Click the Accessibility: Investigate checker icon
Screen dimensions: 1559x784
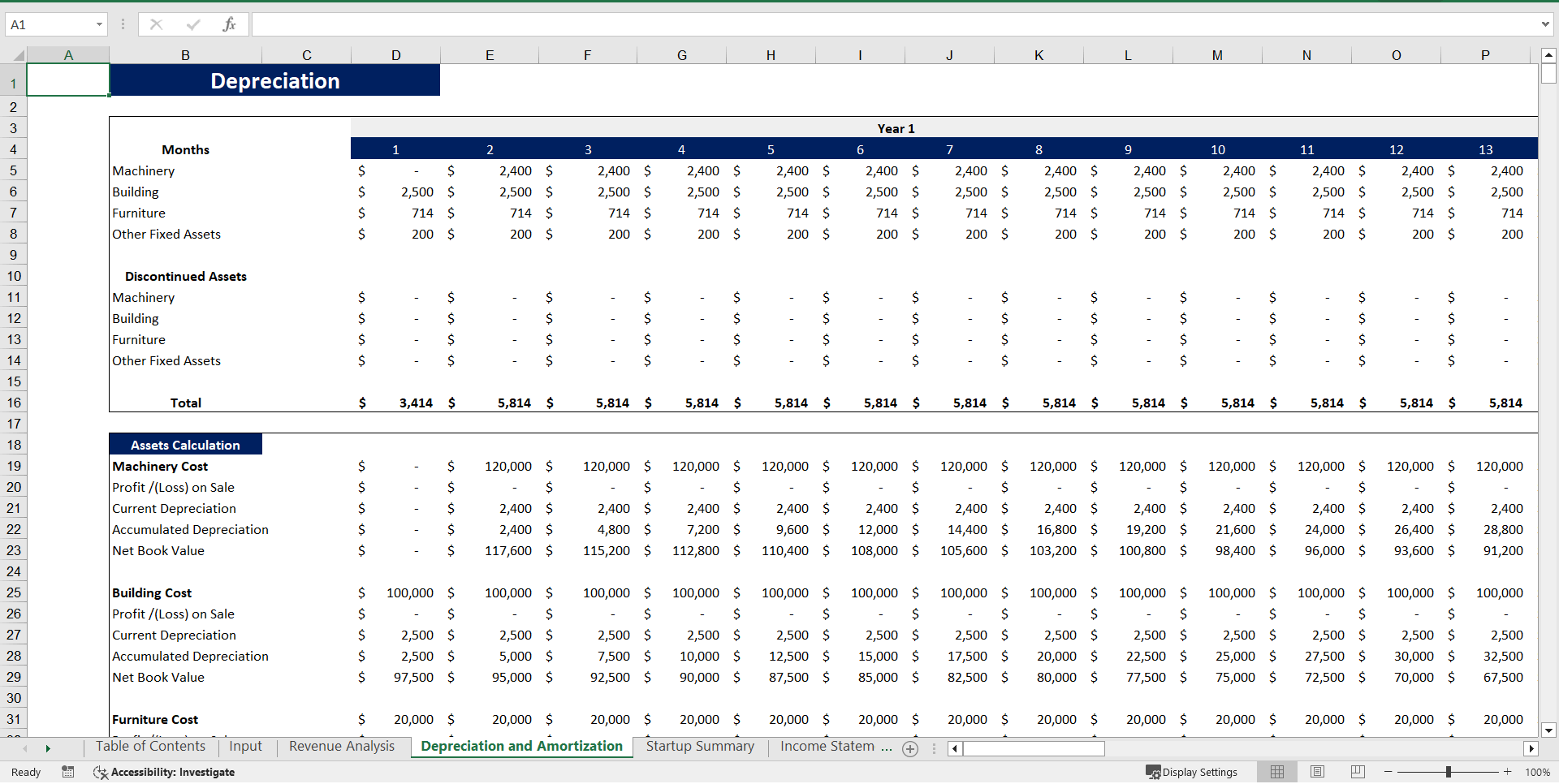coord(100,772)
